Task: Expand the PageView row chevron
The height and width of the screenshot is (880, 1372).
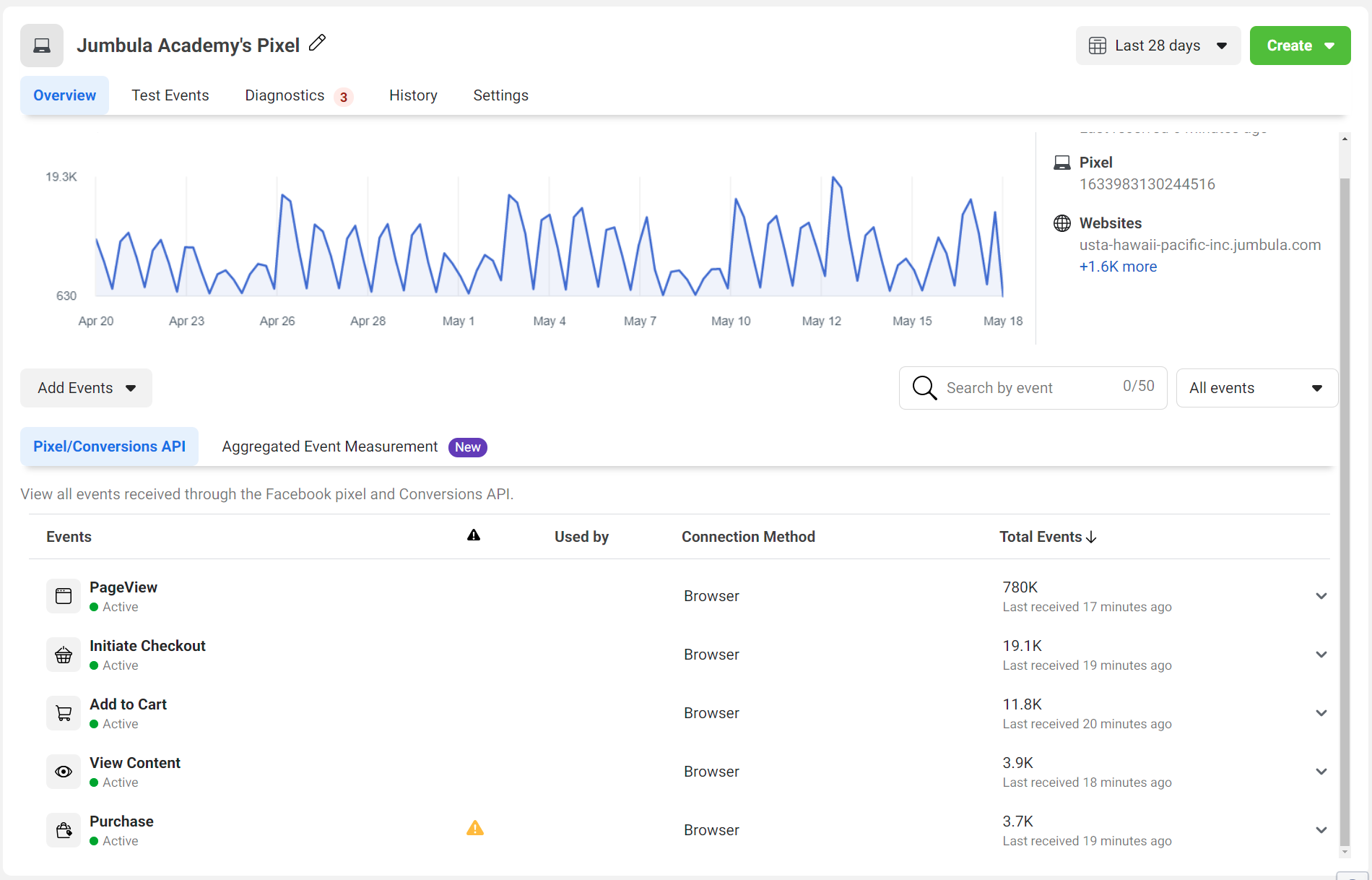Action: [1321, 596]
